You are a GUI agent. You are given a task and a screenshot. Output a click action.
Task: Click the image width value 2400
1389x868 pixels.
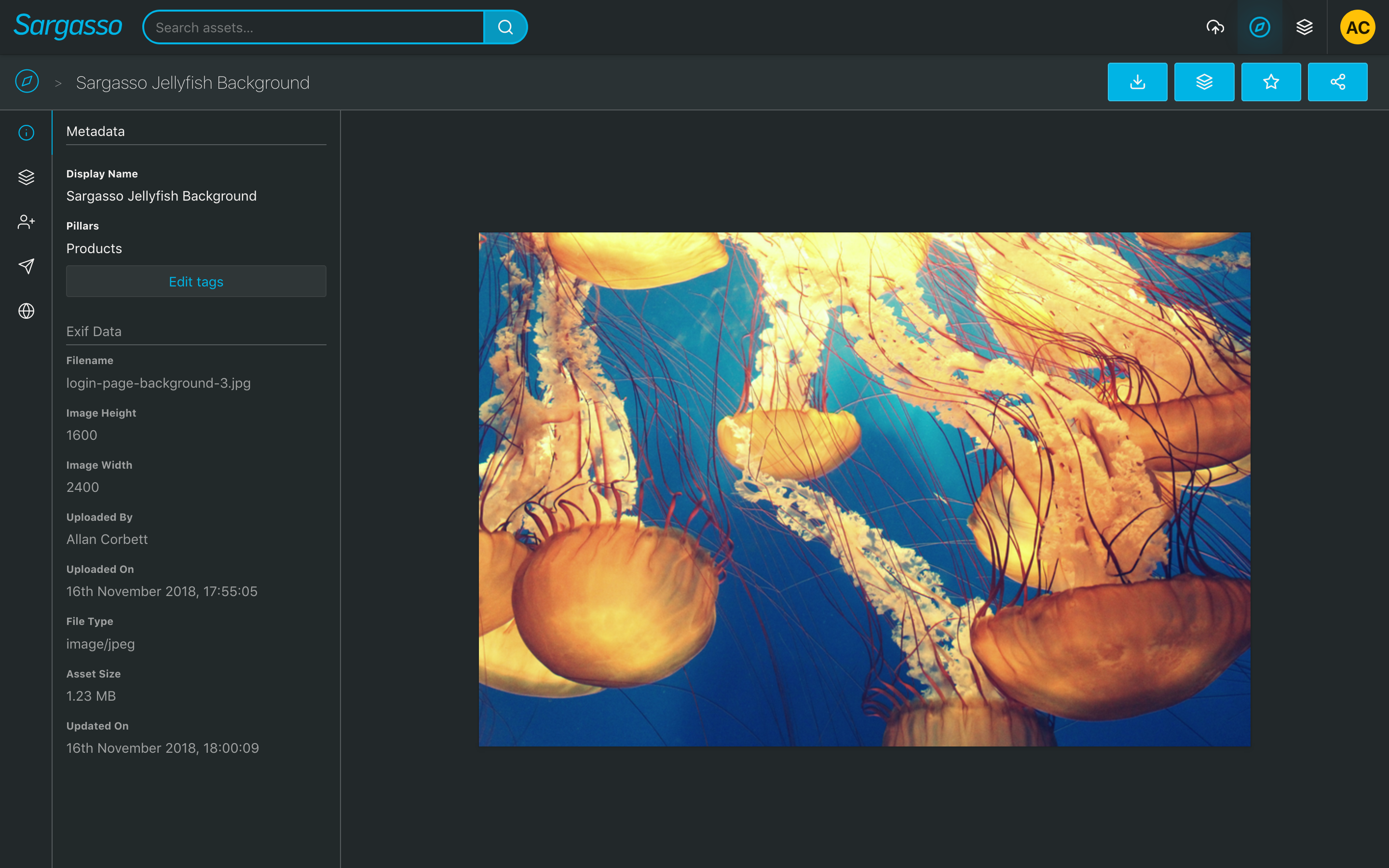tap(82, 488)
